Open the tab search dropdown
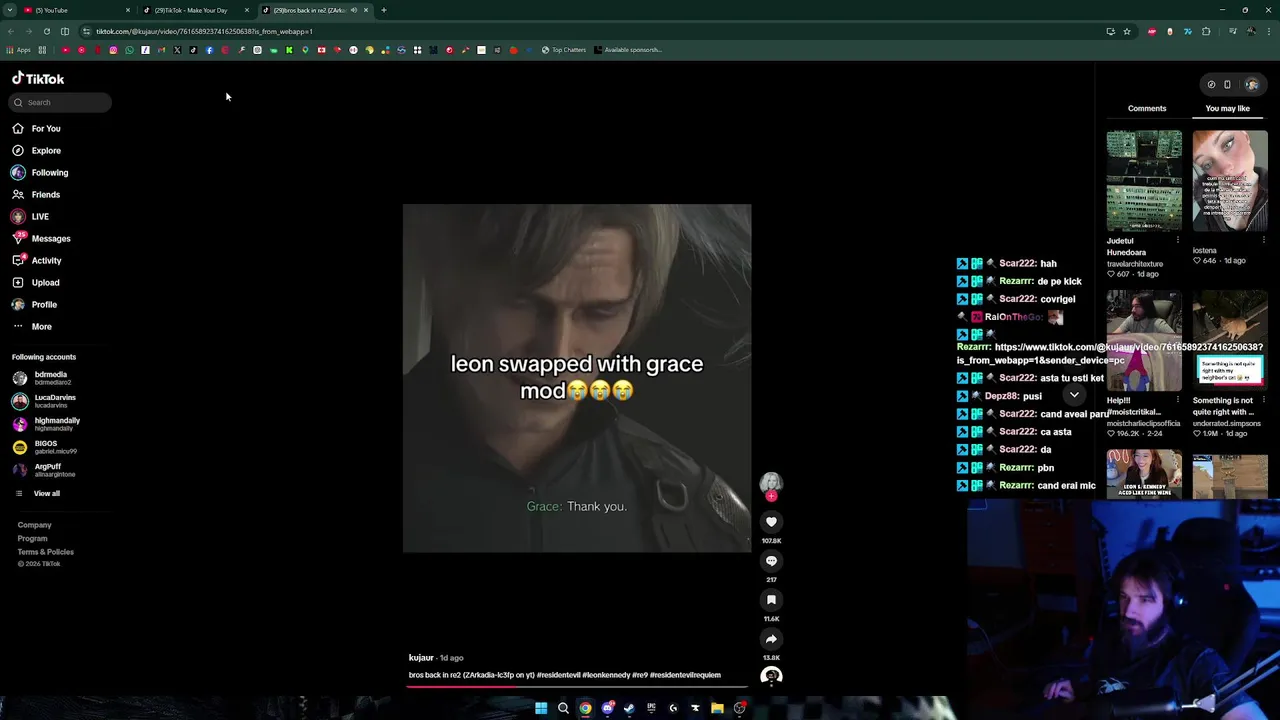This screenshot has width=1280, height=720. tap(9, 10)
